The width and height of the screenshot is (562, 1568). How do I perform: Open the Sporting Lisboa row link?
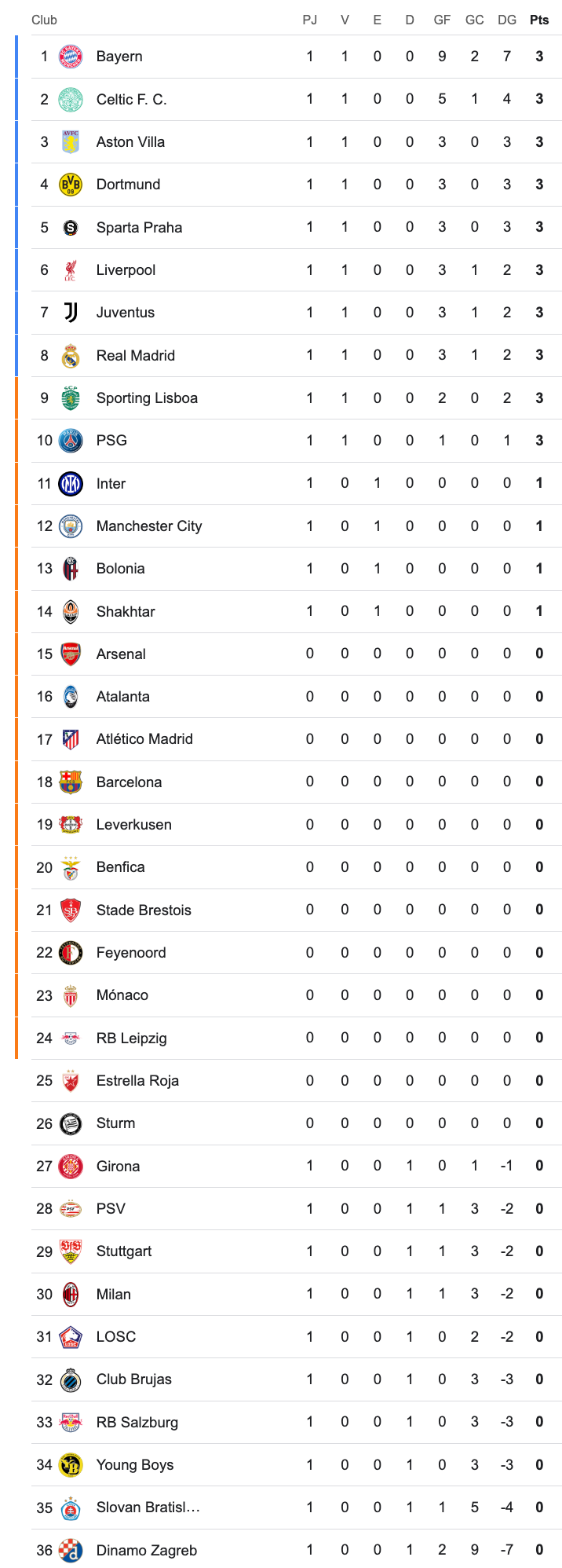point(147,398)
